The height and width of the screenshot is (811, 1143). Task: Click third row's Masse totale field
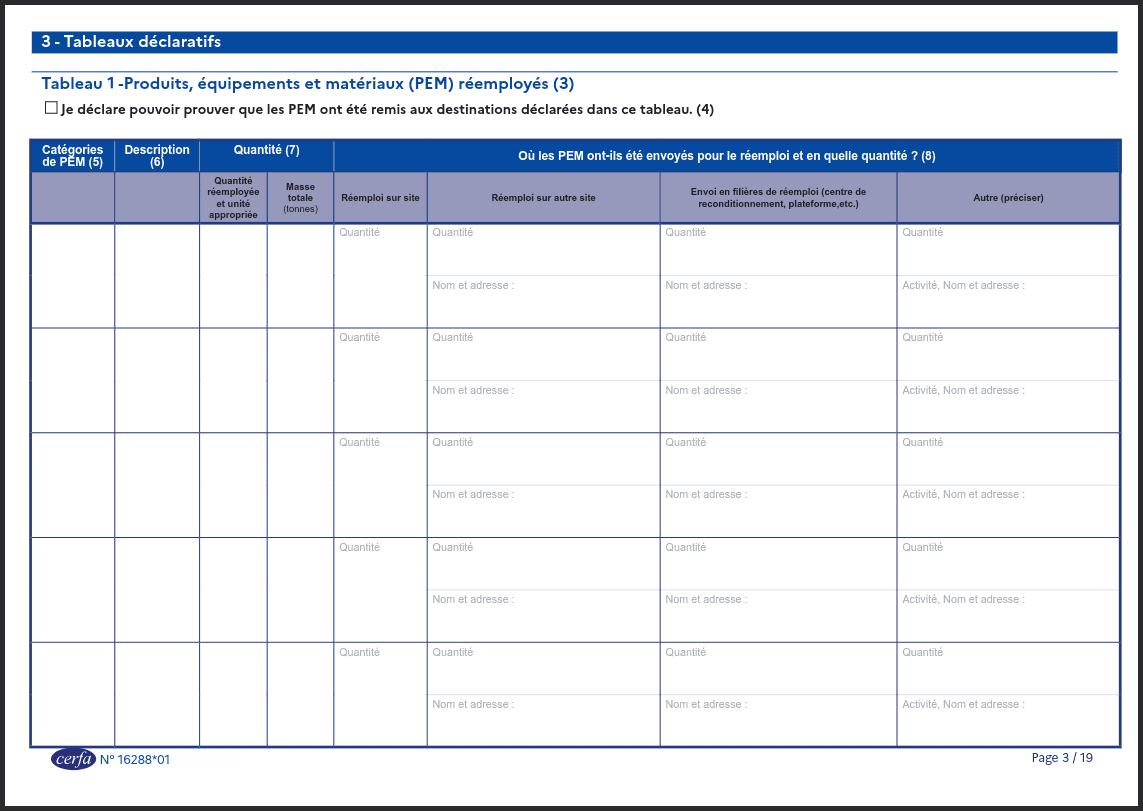pos(300,485)
